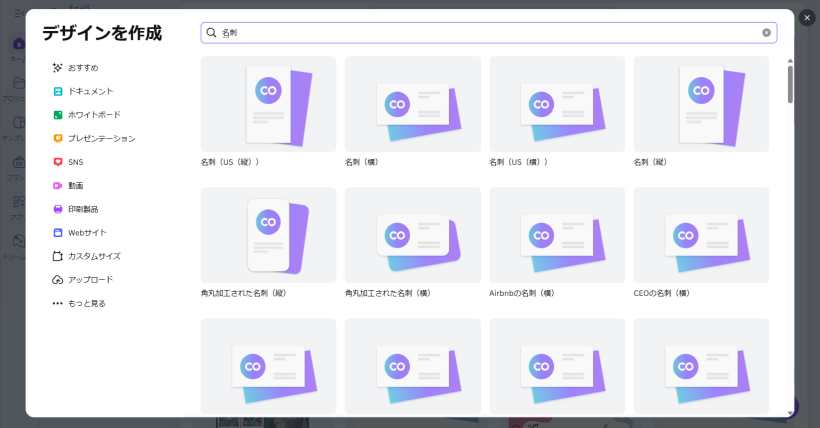Open the Airbnbの名刺（横） link

point(522,293)
